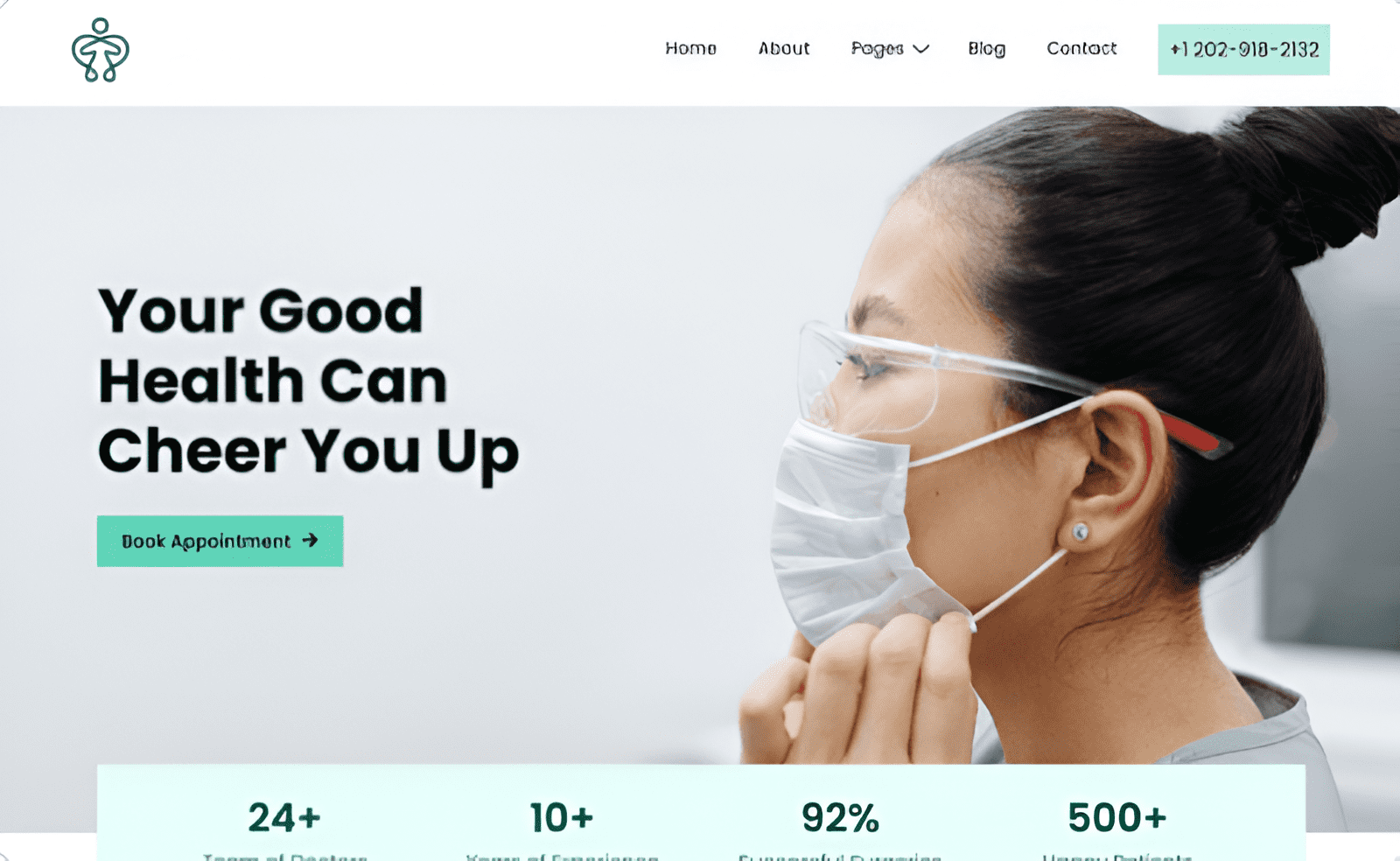
Task: Expand the chevron next to Pages
Action: (x=920, y=49)
